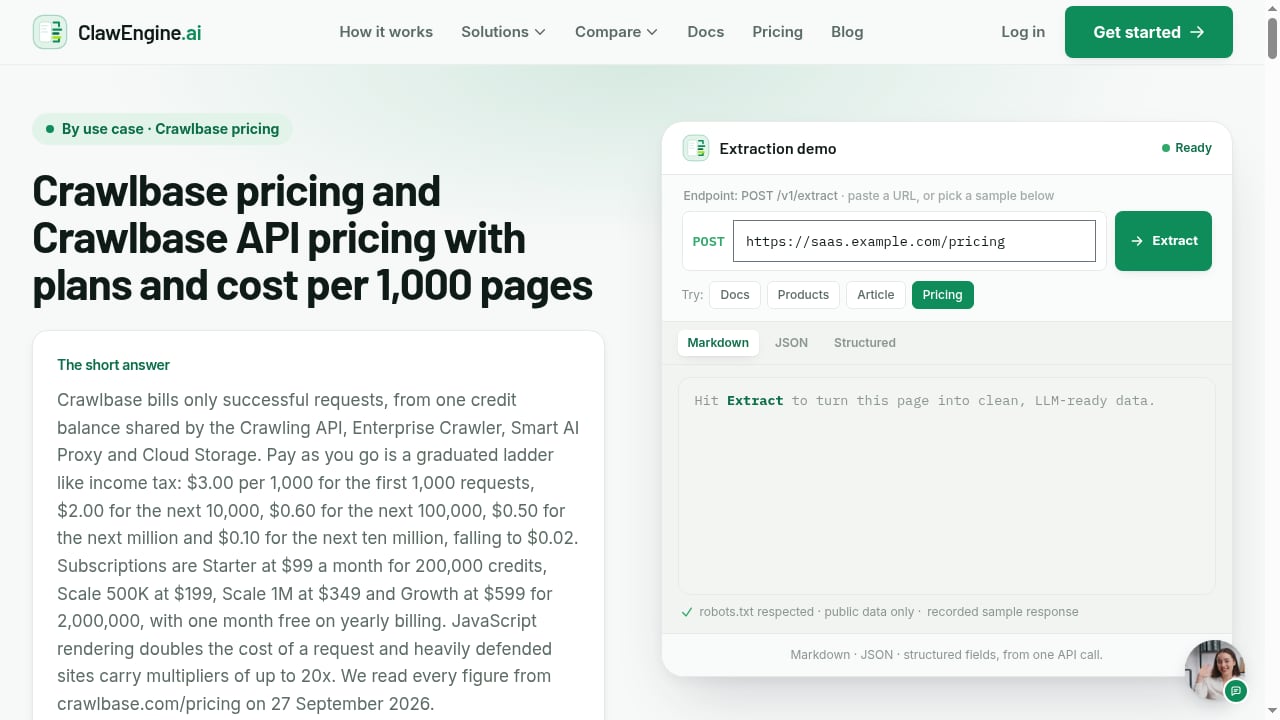Click the ClawEngine.ai brand name

pyautogui.click(x=140, y=32)
